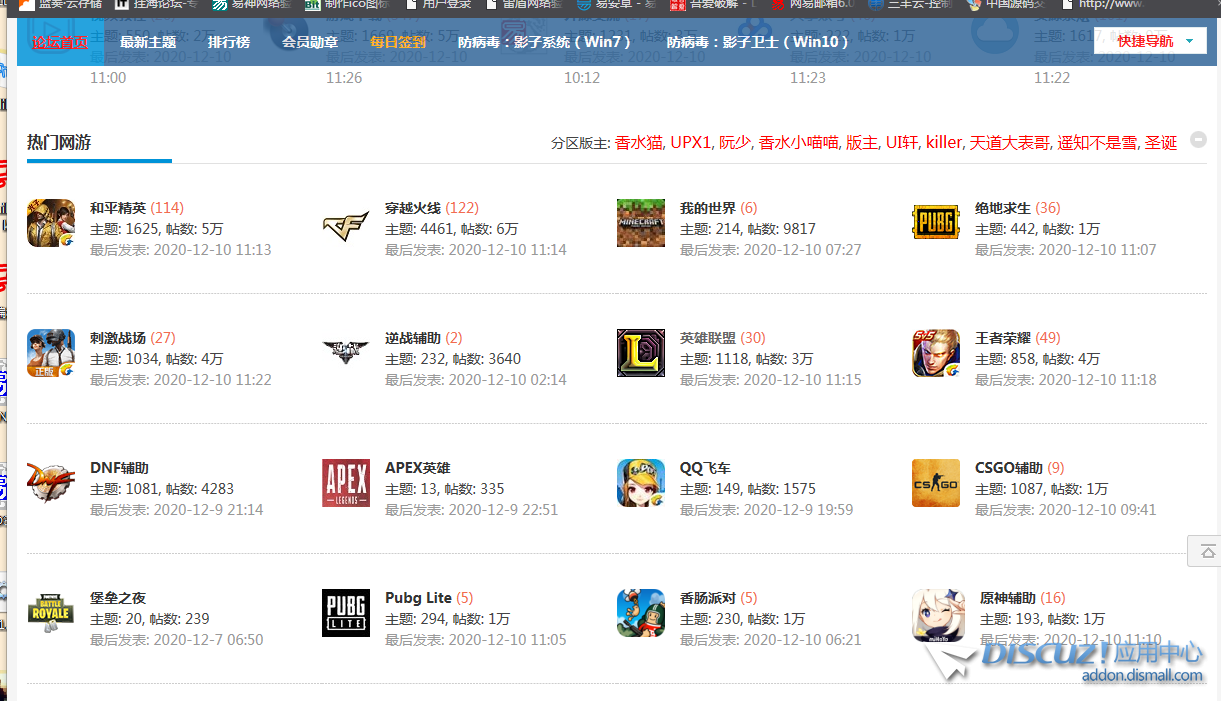This screenshot has height=701, width=1221.
Task: Open moderator 阮少's profile link
Action: [735, 143]
